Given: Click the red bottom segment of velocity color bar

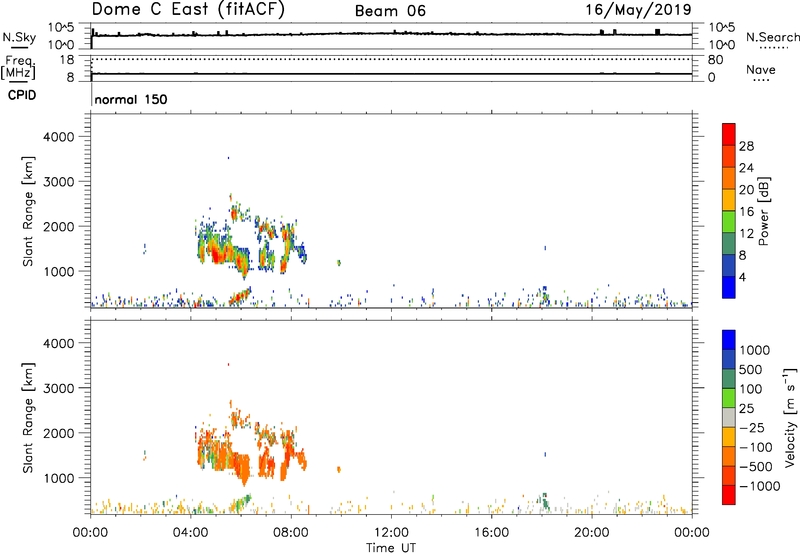Looking at the screenshot, I should click(x=729, y=495).
